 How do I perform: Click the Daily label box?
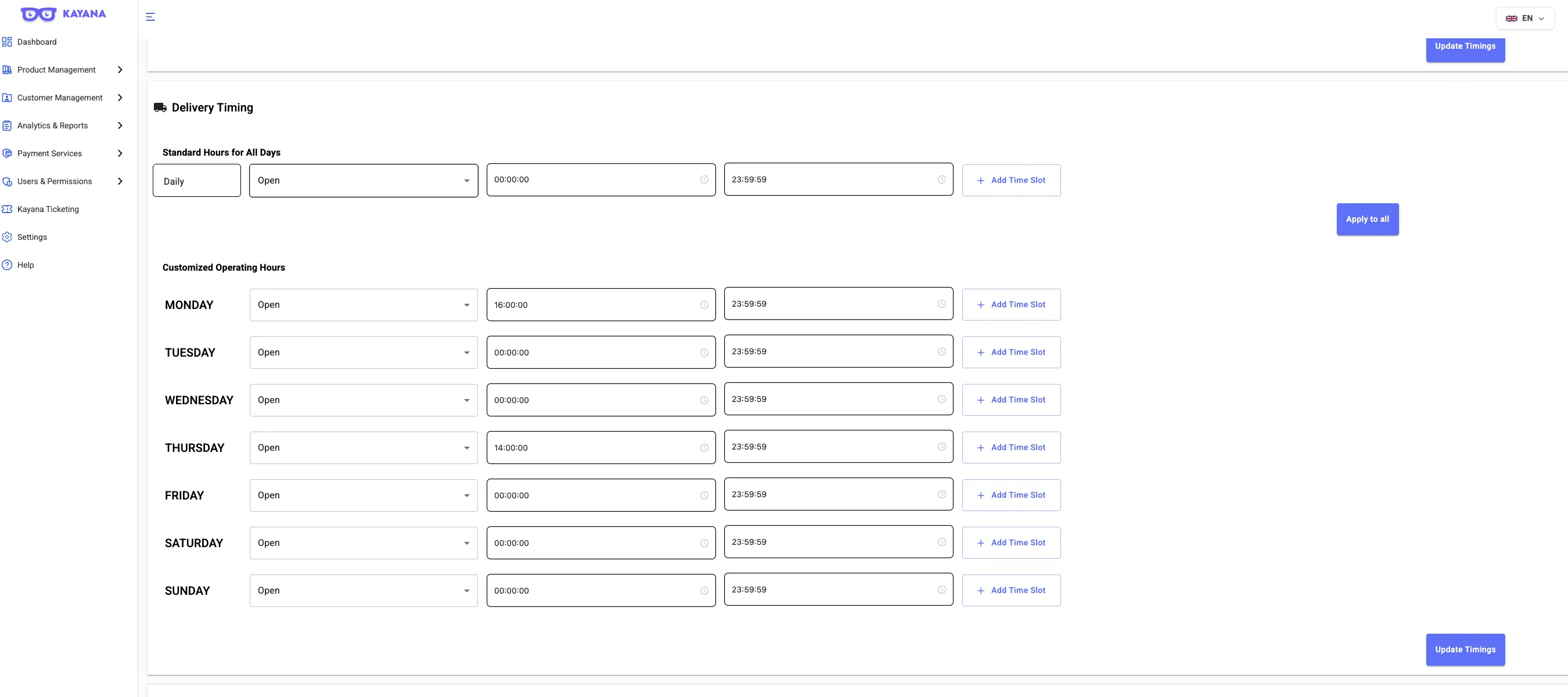(x=197, y=181)
